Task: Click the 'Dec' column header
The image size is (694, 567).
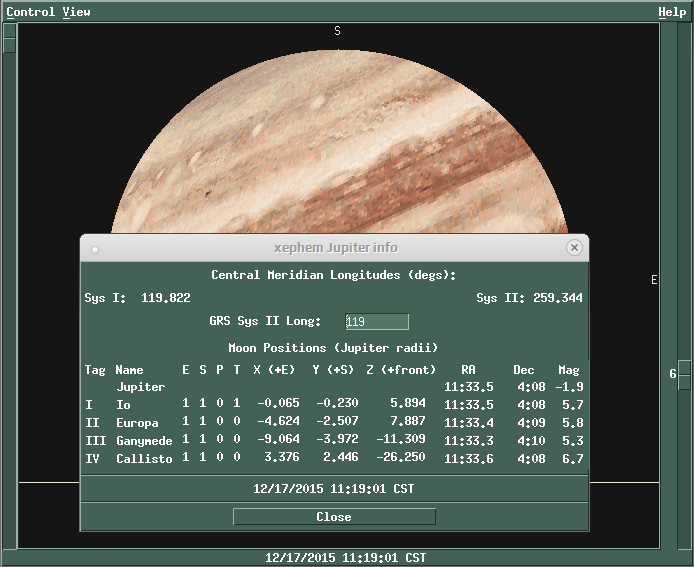Action: click(x=524, y=370)
